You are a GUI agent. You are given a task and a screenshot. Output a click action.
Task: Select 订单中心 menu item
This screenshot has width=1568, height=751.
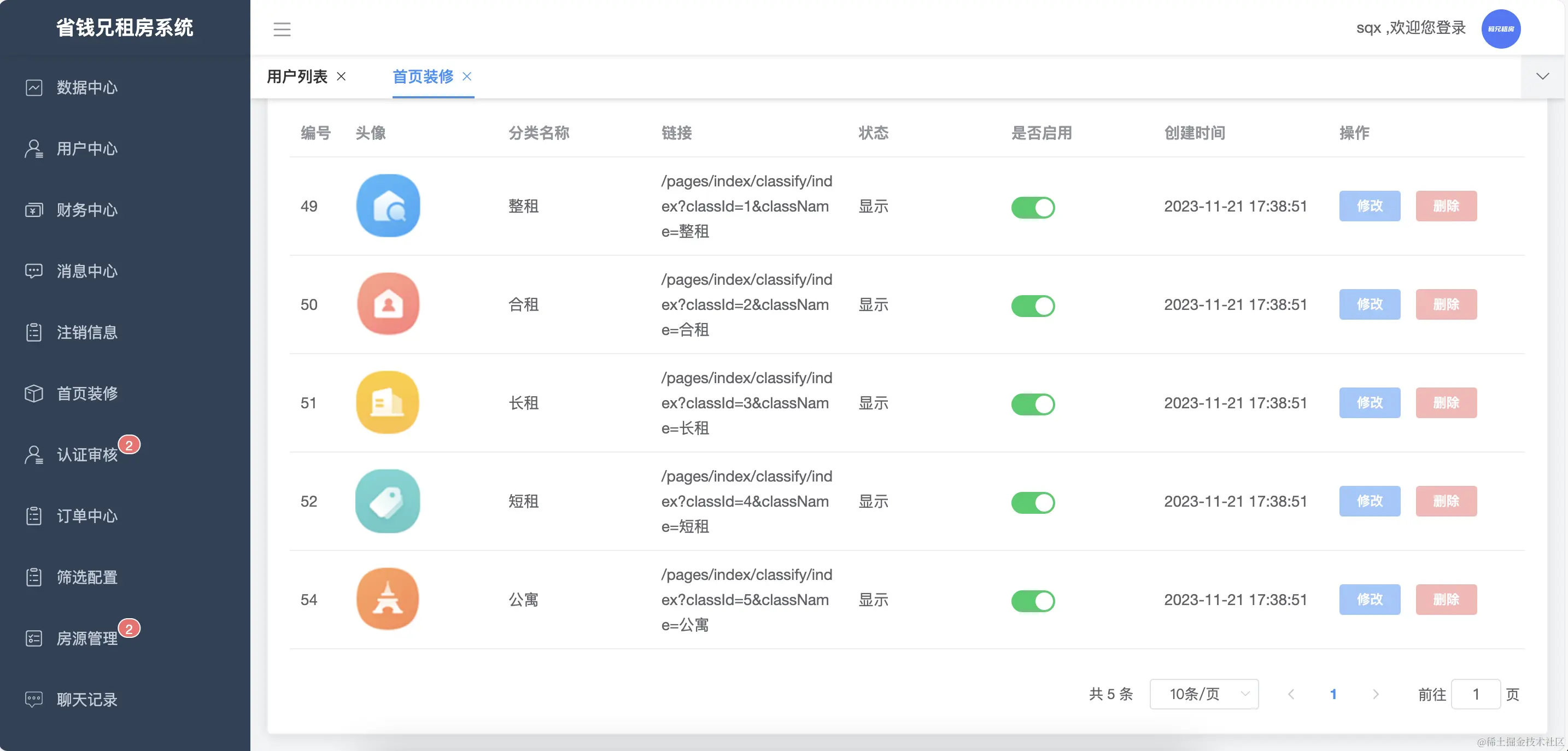[x=86, y=516]
